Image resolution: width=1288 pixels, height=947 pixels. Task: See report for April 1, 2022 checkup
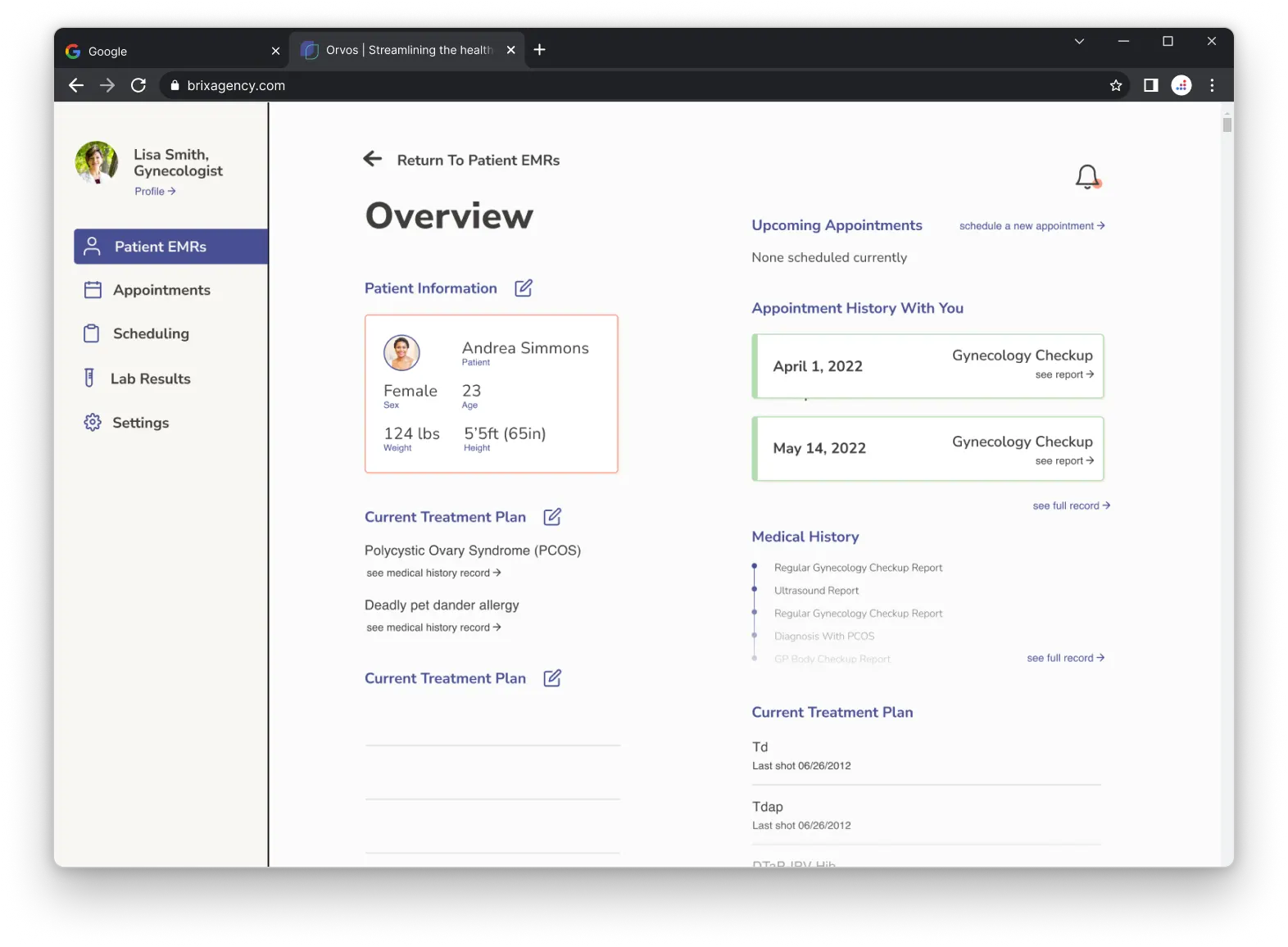click(x=1064, y=374)
